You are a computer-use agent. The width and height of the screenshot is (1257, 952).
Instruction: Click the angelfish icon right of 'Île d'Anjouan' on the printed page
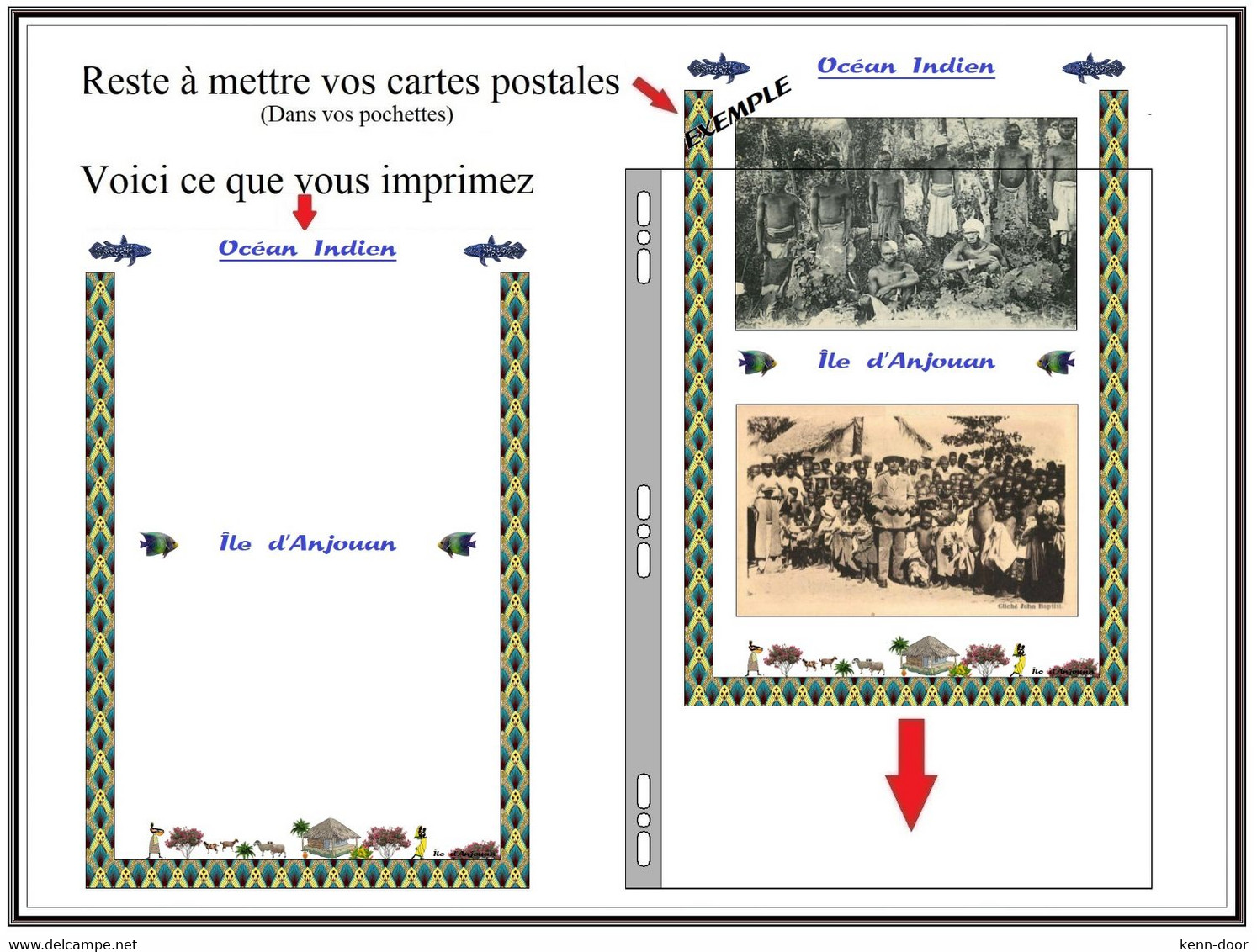[458, 544]
